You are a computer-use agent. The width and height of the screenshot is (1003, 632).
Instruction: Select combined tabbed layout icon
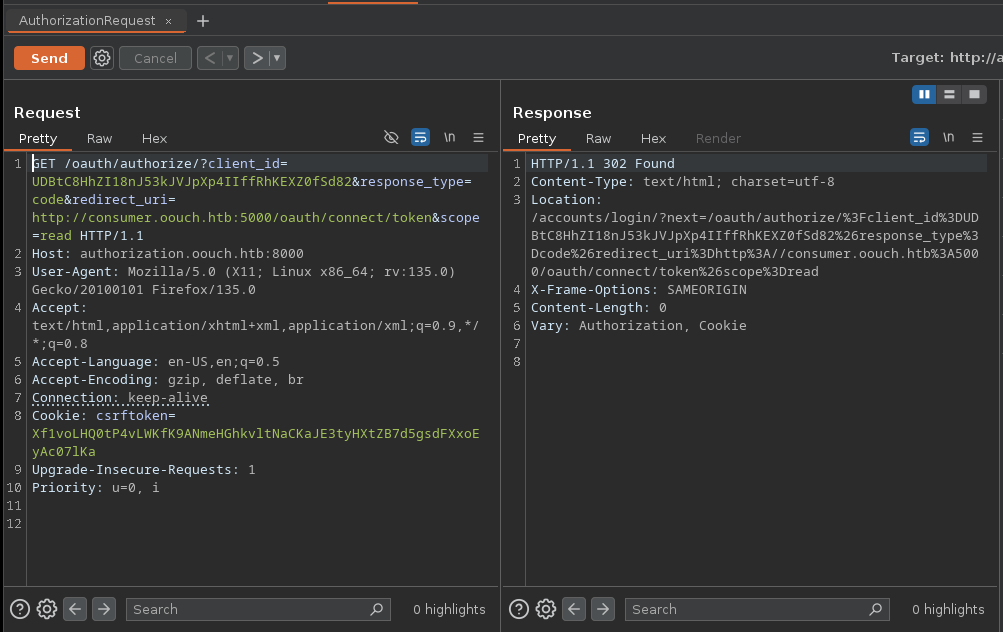[973, 94]
